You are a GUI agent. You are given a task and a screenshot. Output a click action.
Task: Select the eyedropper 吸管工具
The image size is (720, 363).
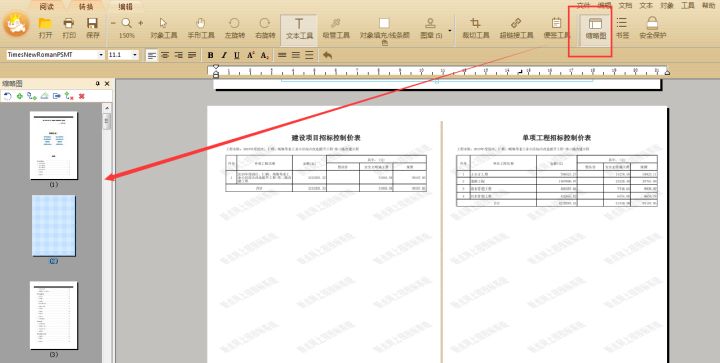pyautogui.click(x=336, y=28)
